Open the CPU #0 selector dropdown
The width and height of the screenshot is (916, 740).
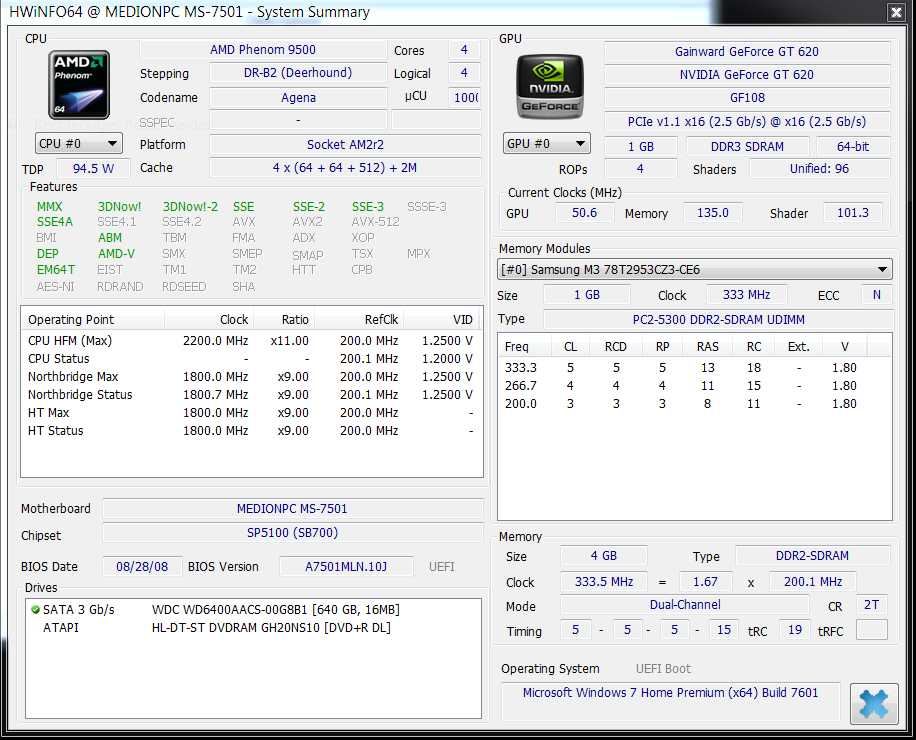click(x=79, y=144)
